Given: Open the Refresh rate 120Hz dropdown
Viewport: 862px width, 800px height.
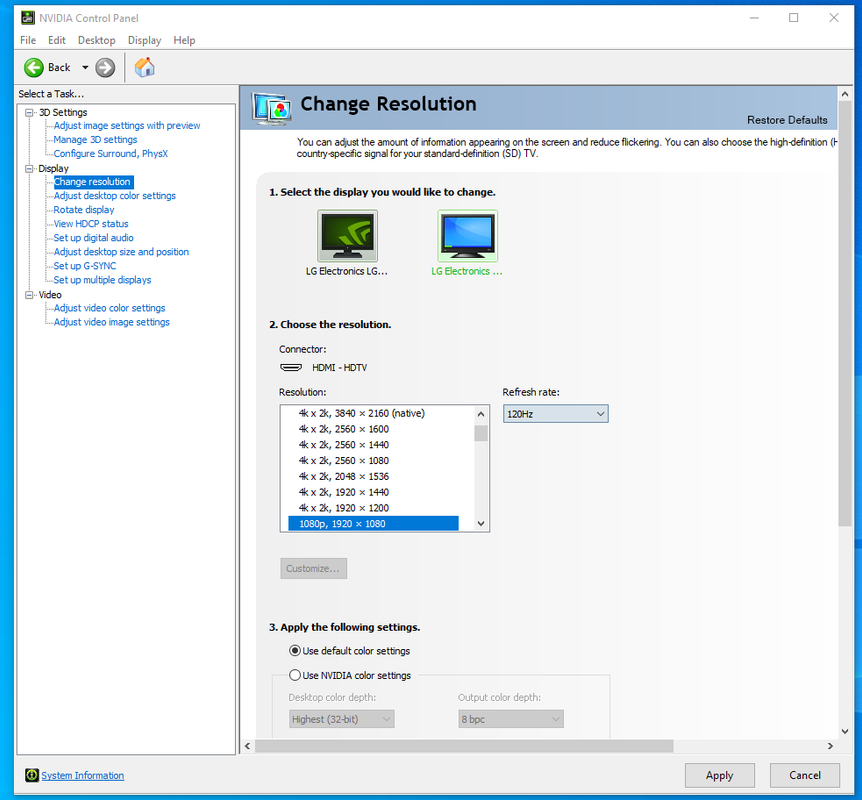Looking at the screenshot, I should (x=555, y=414).
